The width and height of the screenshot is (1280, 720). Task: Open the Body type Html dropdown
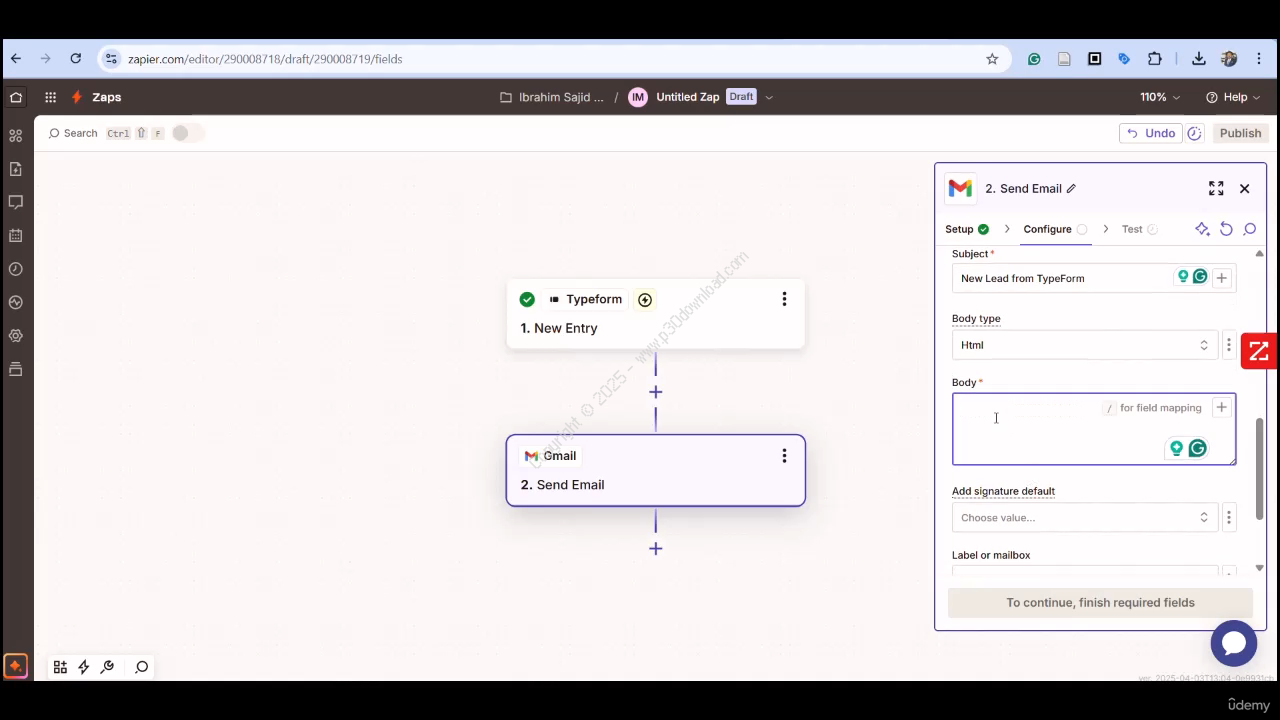(x=1085, y=345)
